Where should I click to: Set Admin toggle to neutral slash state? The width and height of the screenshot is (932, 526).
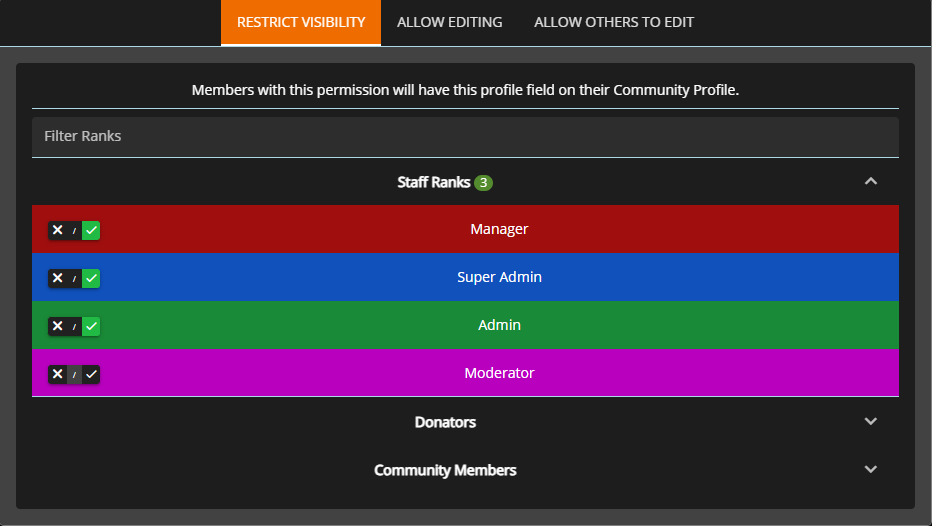pos(74,326)
